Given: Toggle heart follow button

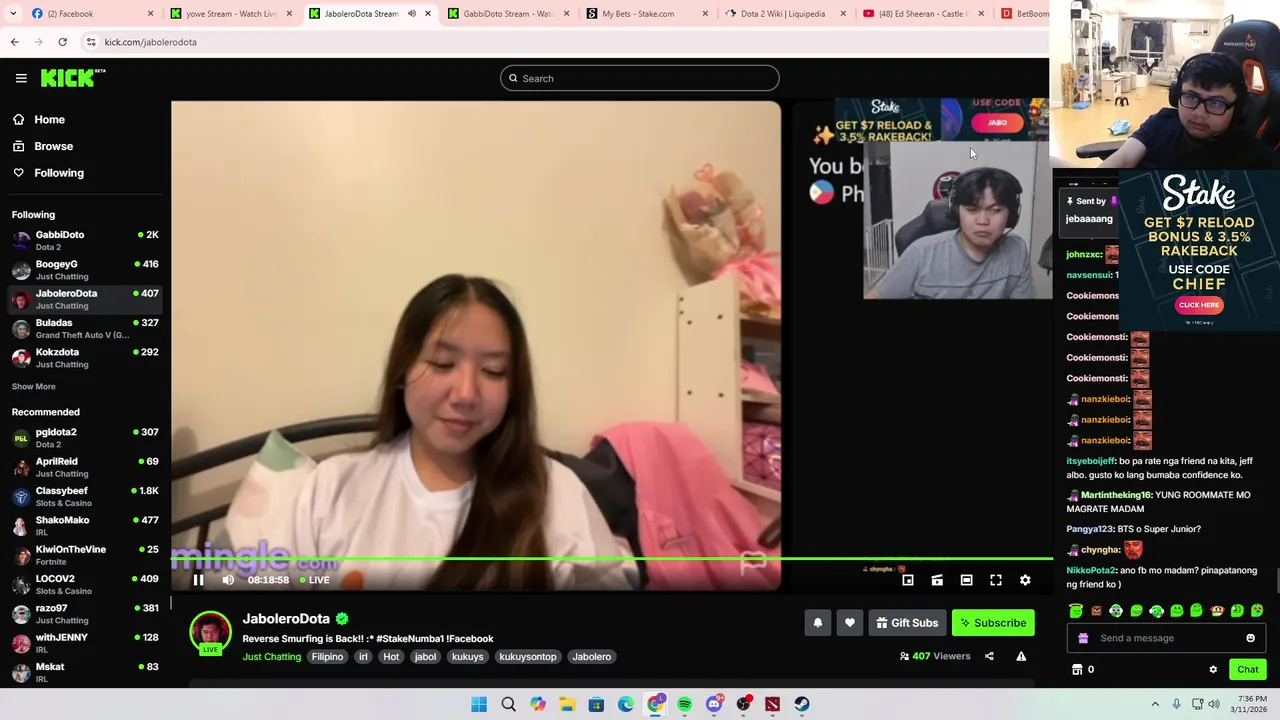Looking at the screenshot, I should pos(849,623).
